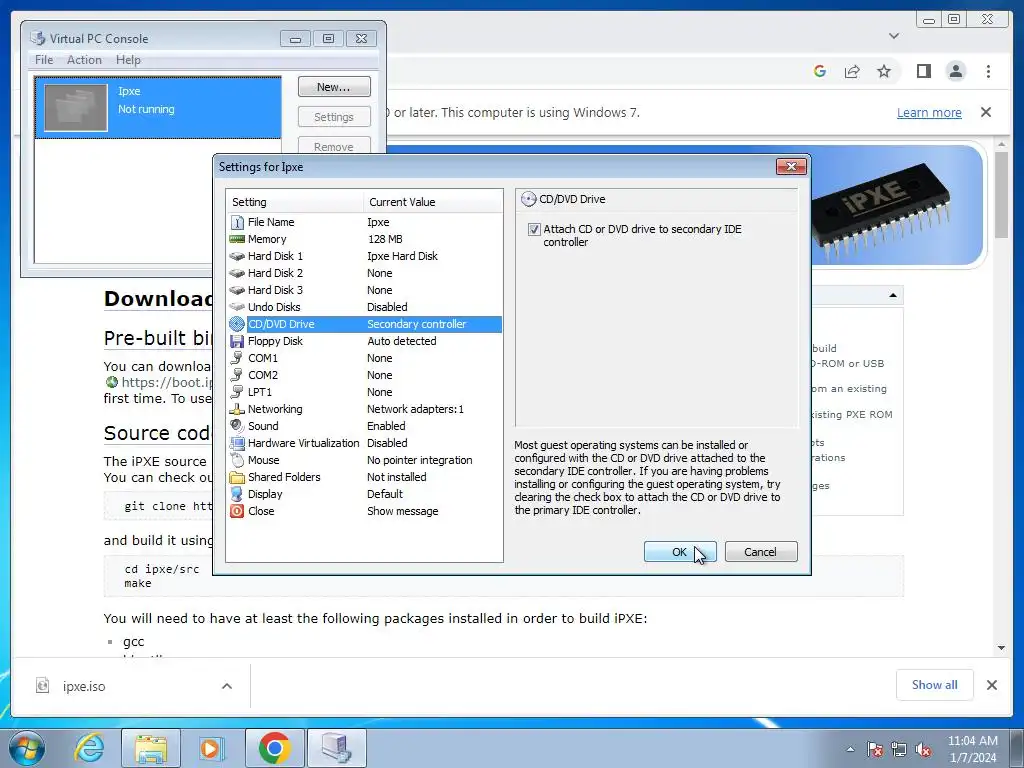Confirm settings with OK button

click(x=680, y=552)
